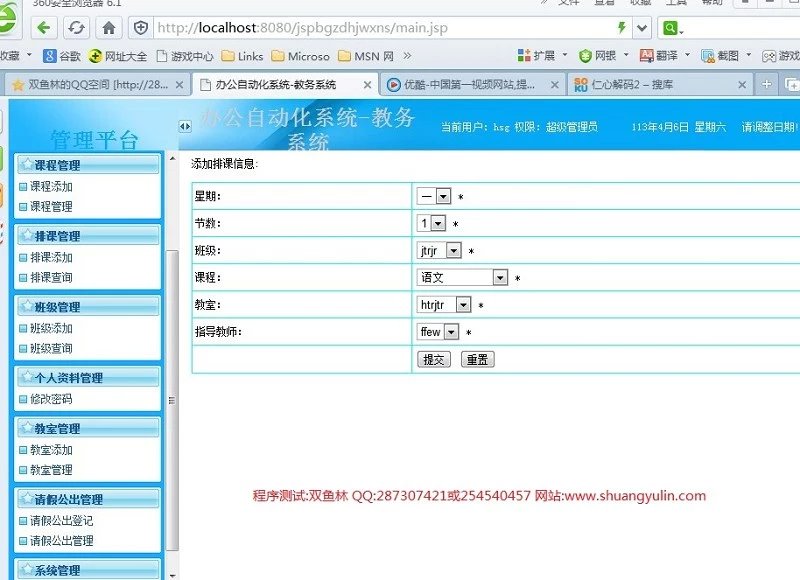
Task: Click the browser back arrow button
Action: click(x=44, y=27)
